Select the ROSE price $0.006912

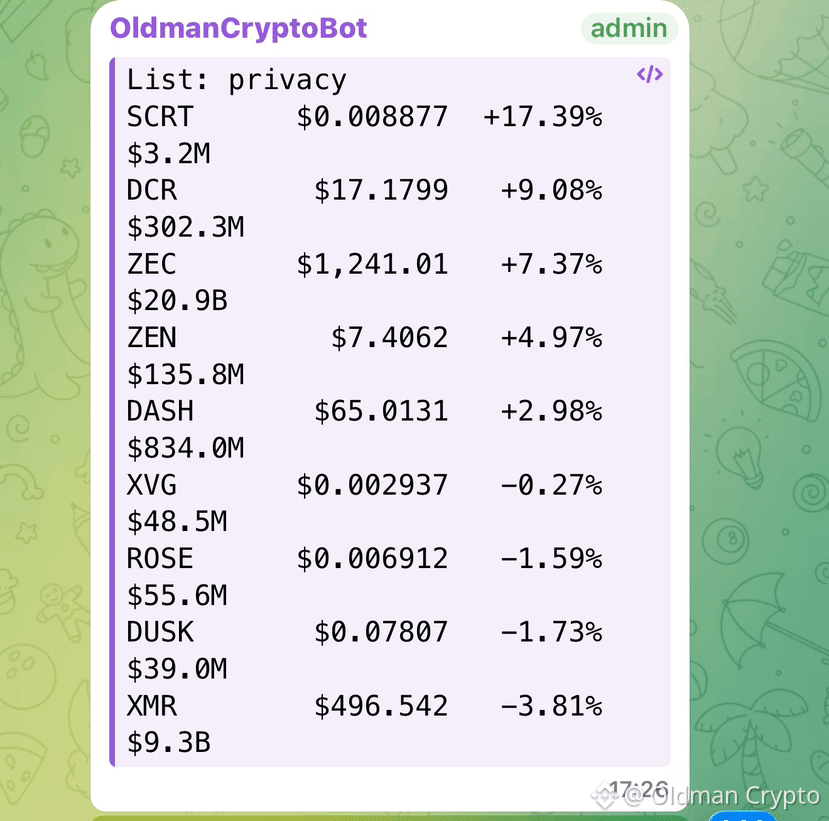(372, 559)
